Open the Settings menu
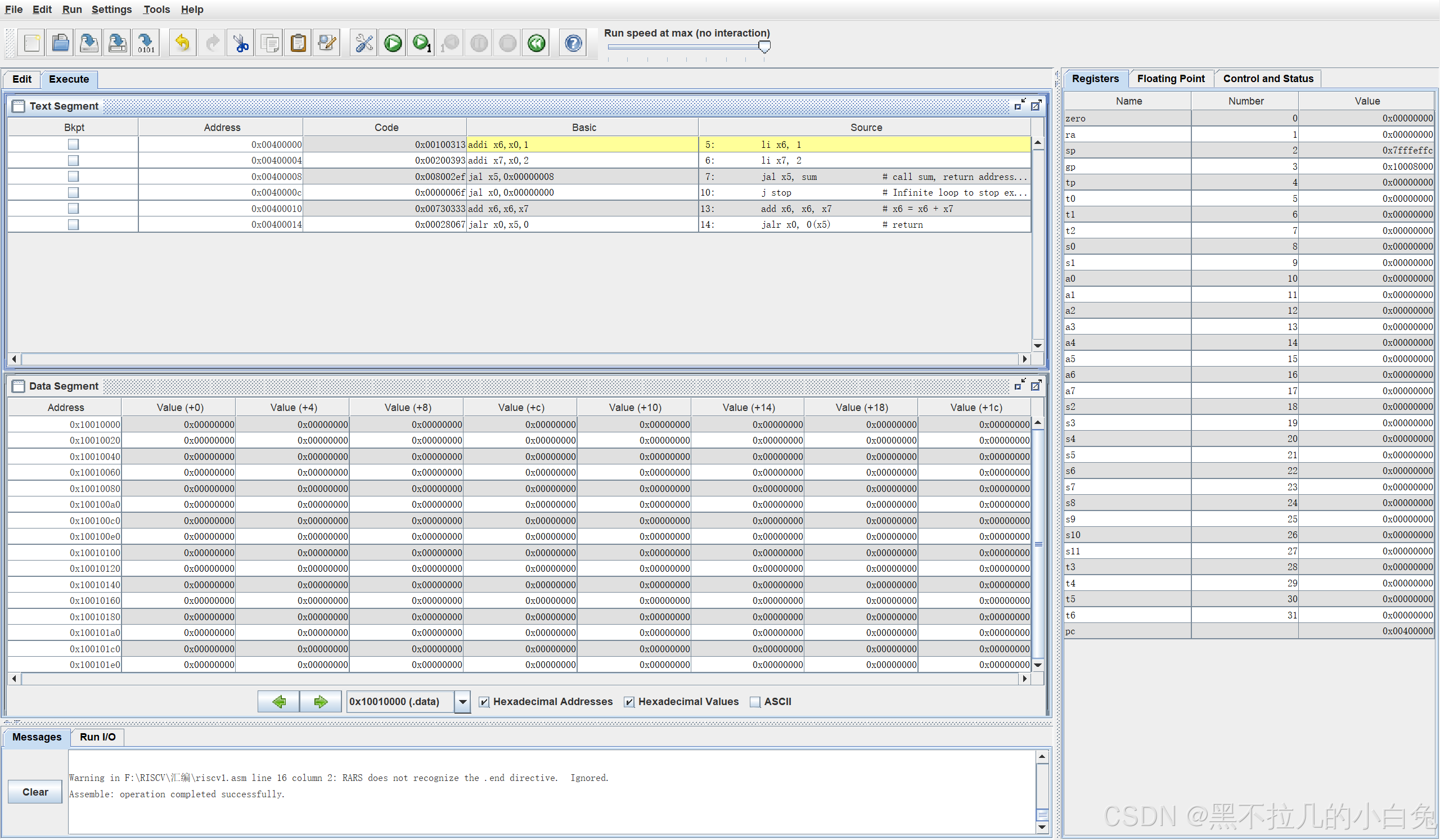This screenshot has width=1440, height=840. point(111,9)
